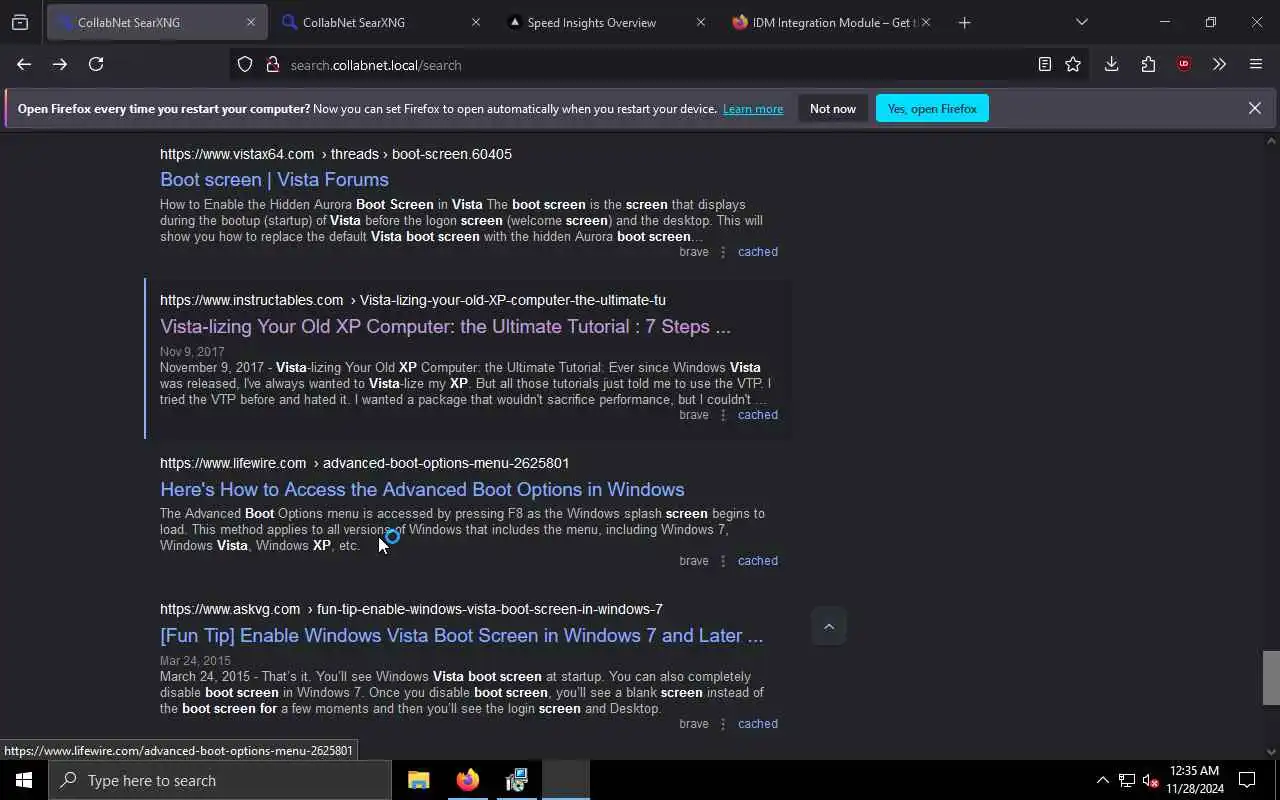Toggle reader view icon
Screen dimensions: 1280x800
(1044, 64)
